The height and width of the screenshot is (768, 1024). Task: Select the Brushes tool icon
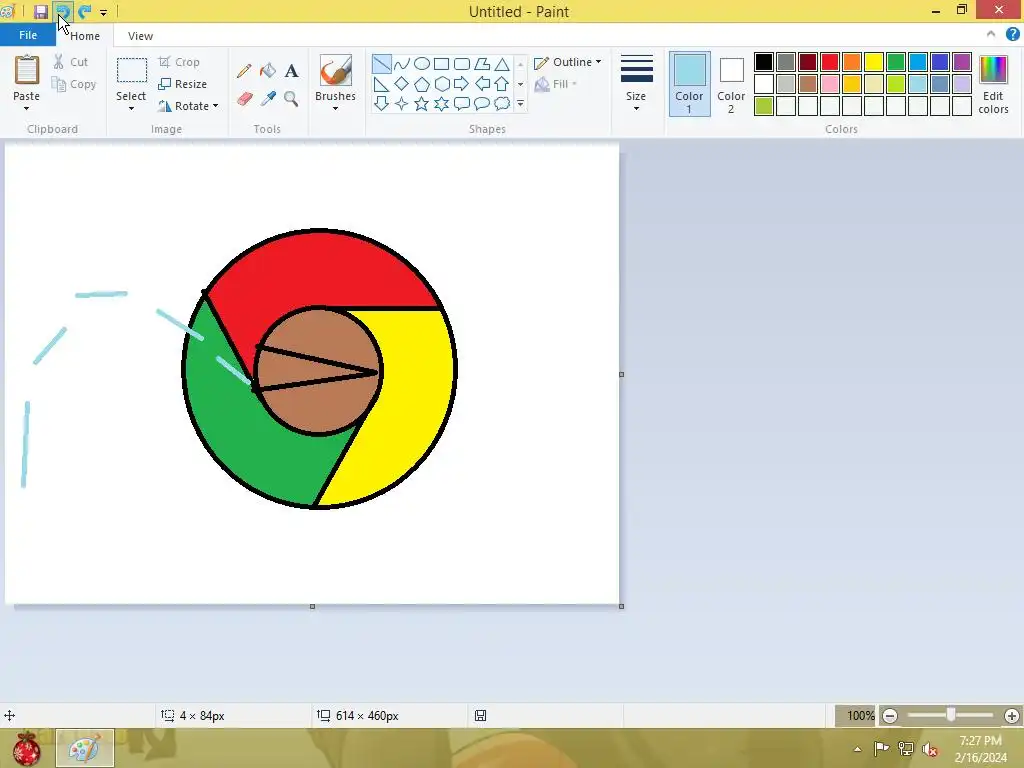coord(336,70)
